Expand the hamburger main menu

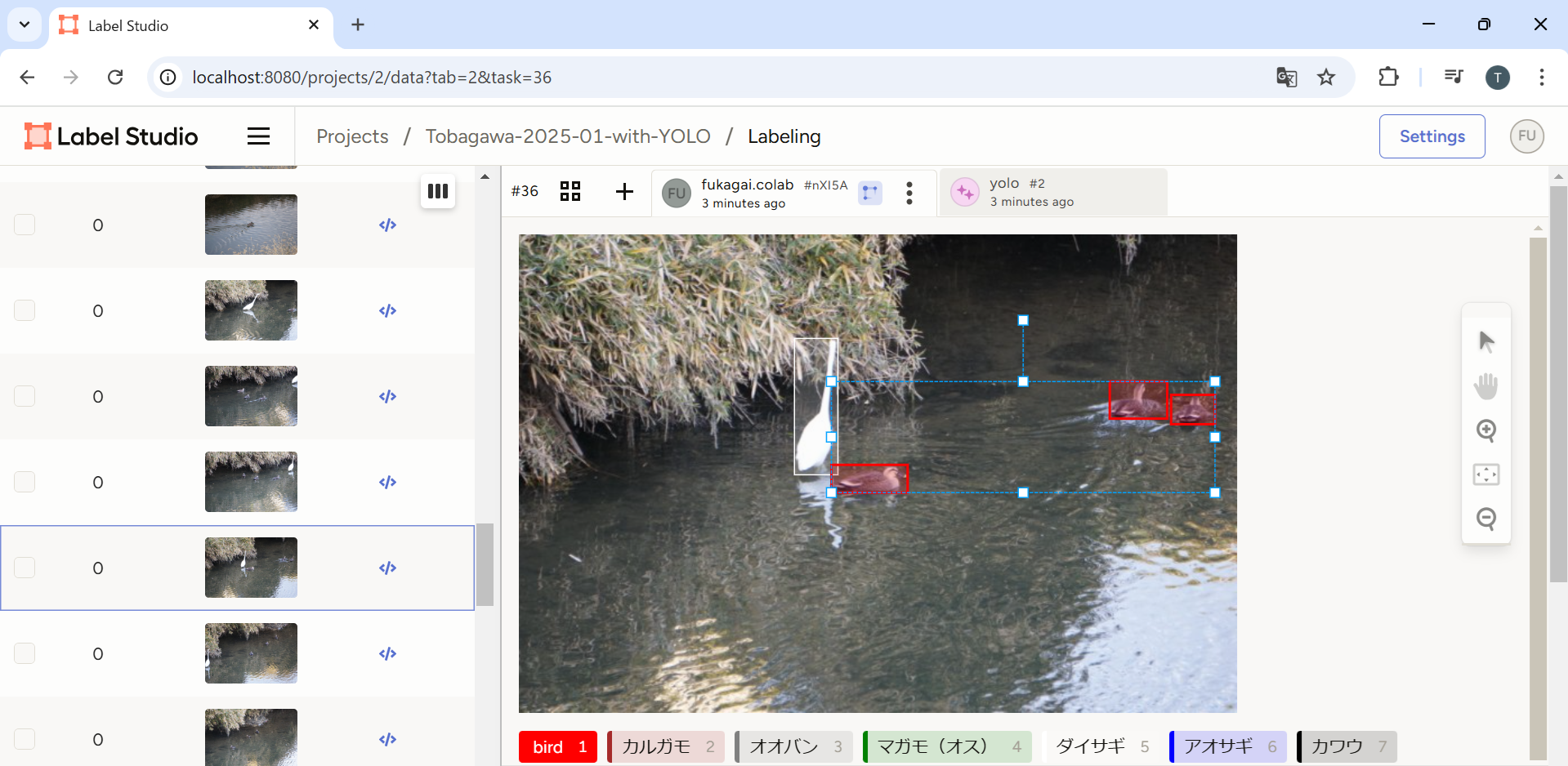click(x=258, y=136)
